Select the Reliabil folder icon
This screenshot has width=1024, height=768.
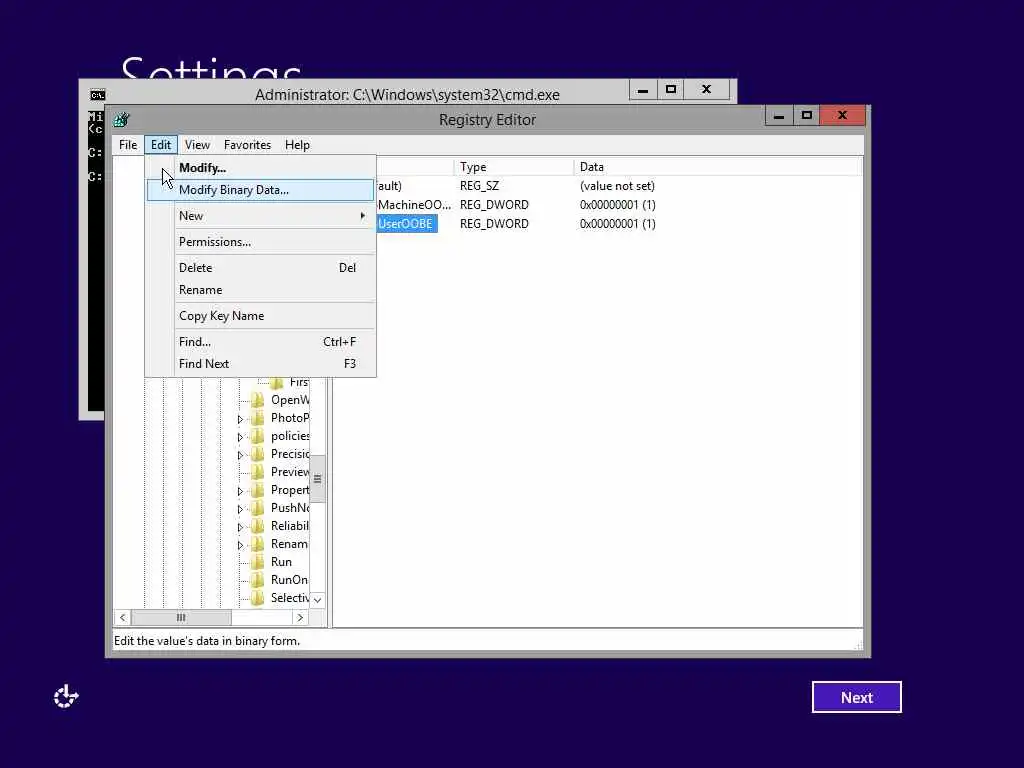coord(258,526)
